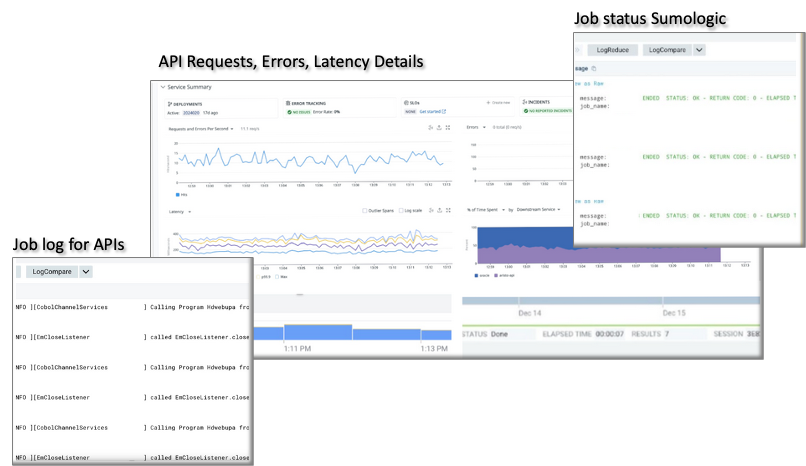Toggle the Max legend series on Latency

click(x=281, y=277)
